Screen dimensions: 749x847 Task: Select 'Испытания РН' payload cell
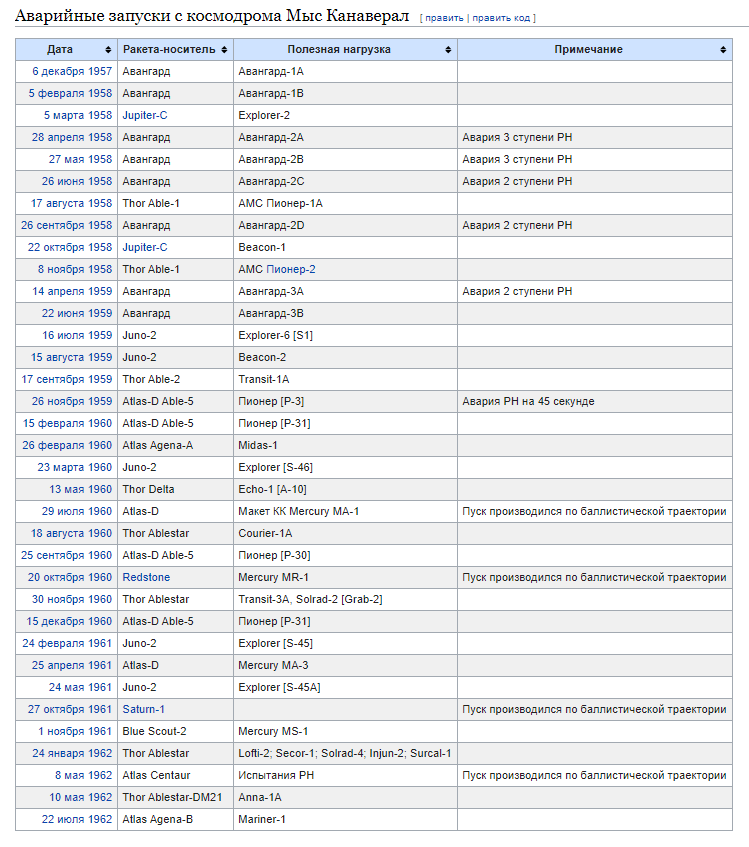[x=346, y=776]
